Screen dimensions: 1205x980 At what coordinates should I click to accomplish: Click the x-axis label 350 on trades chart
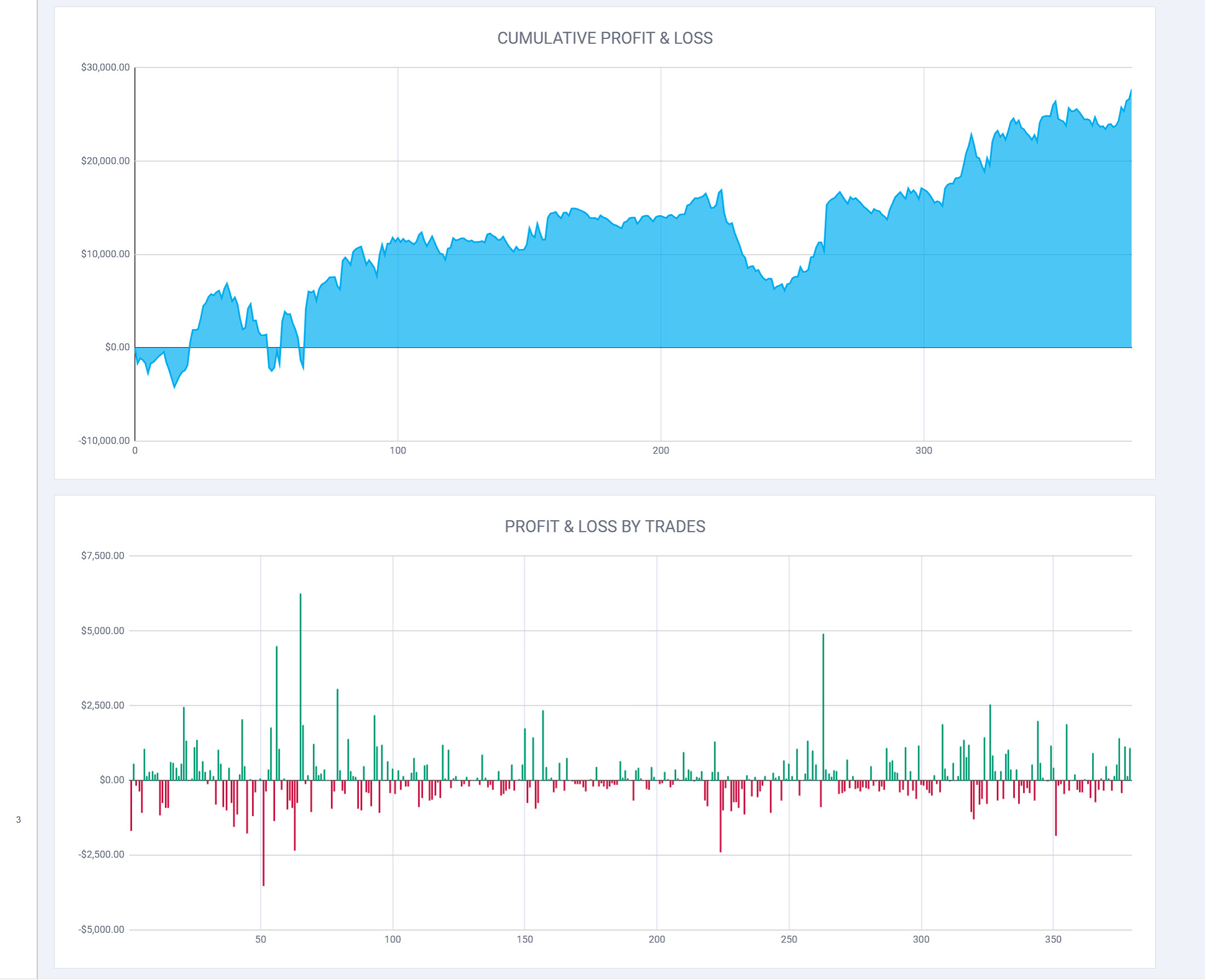(1053, 939)
